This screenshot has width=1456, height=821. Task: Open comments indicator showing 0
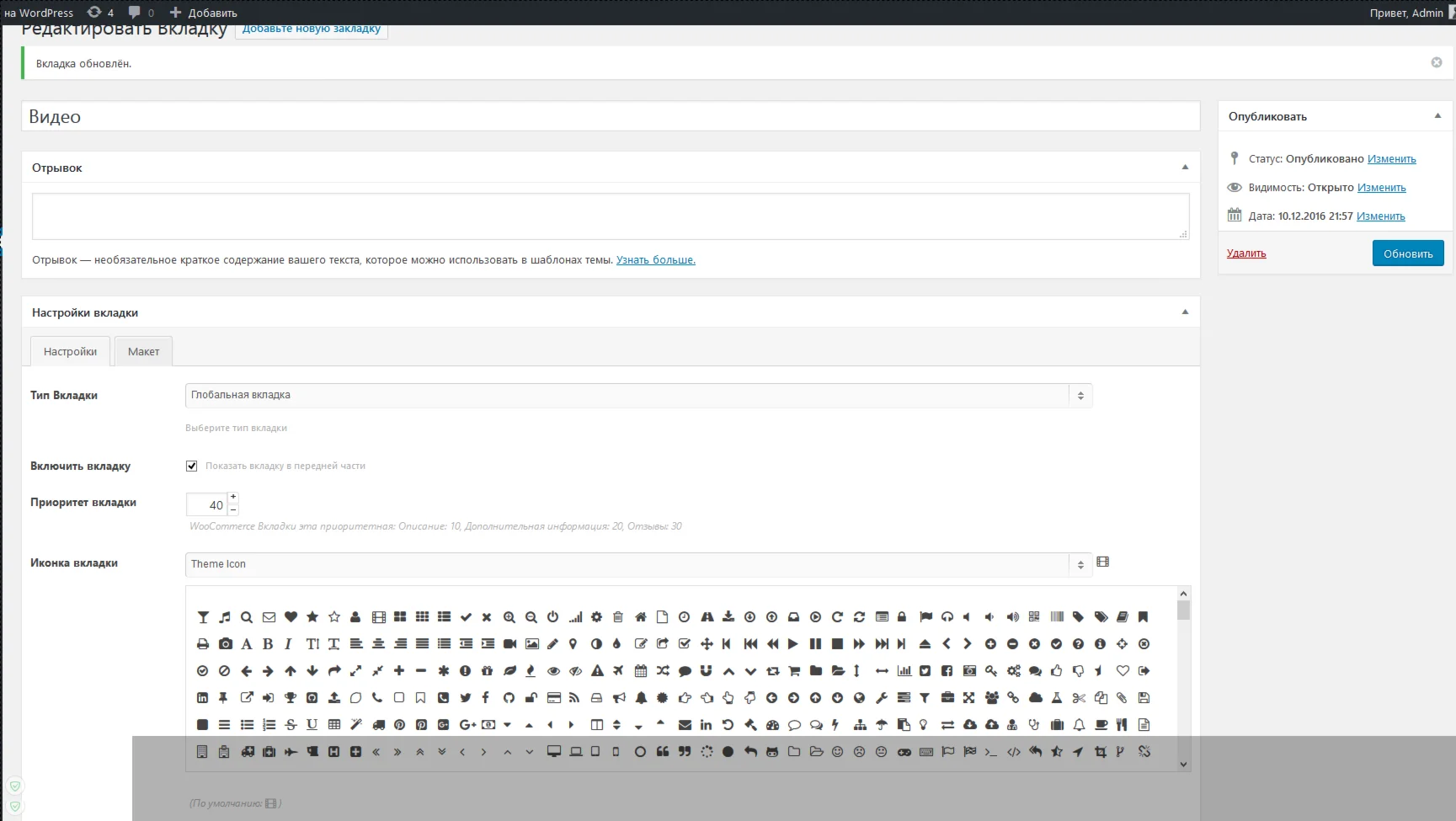tap(141, 13)
